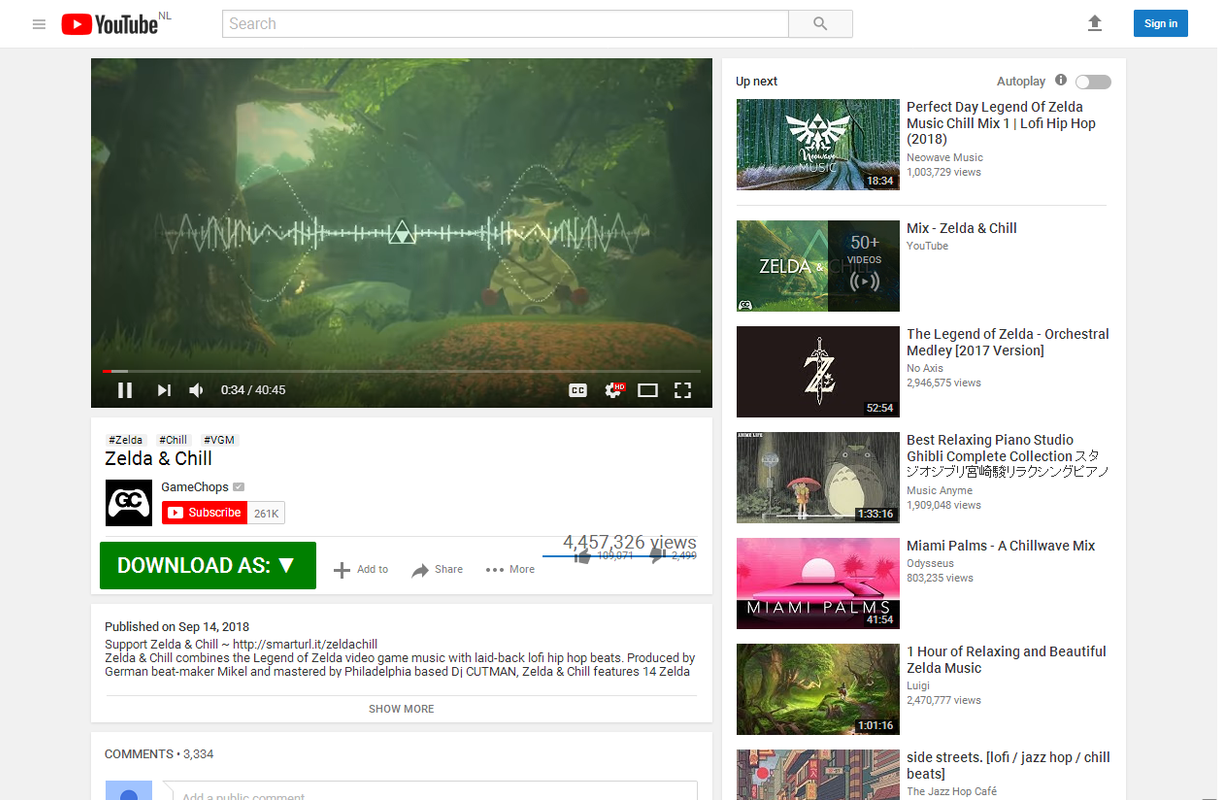Click title Mix - Zelda & Chill

click(x=962, y=228)
